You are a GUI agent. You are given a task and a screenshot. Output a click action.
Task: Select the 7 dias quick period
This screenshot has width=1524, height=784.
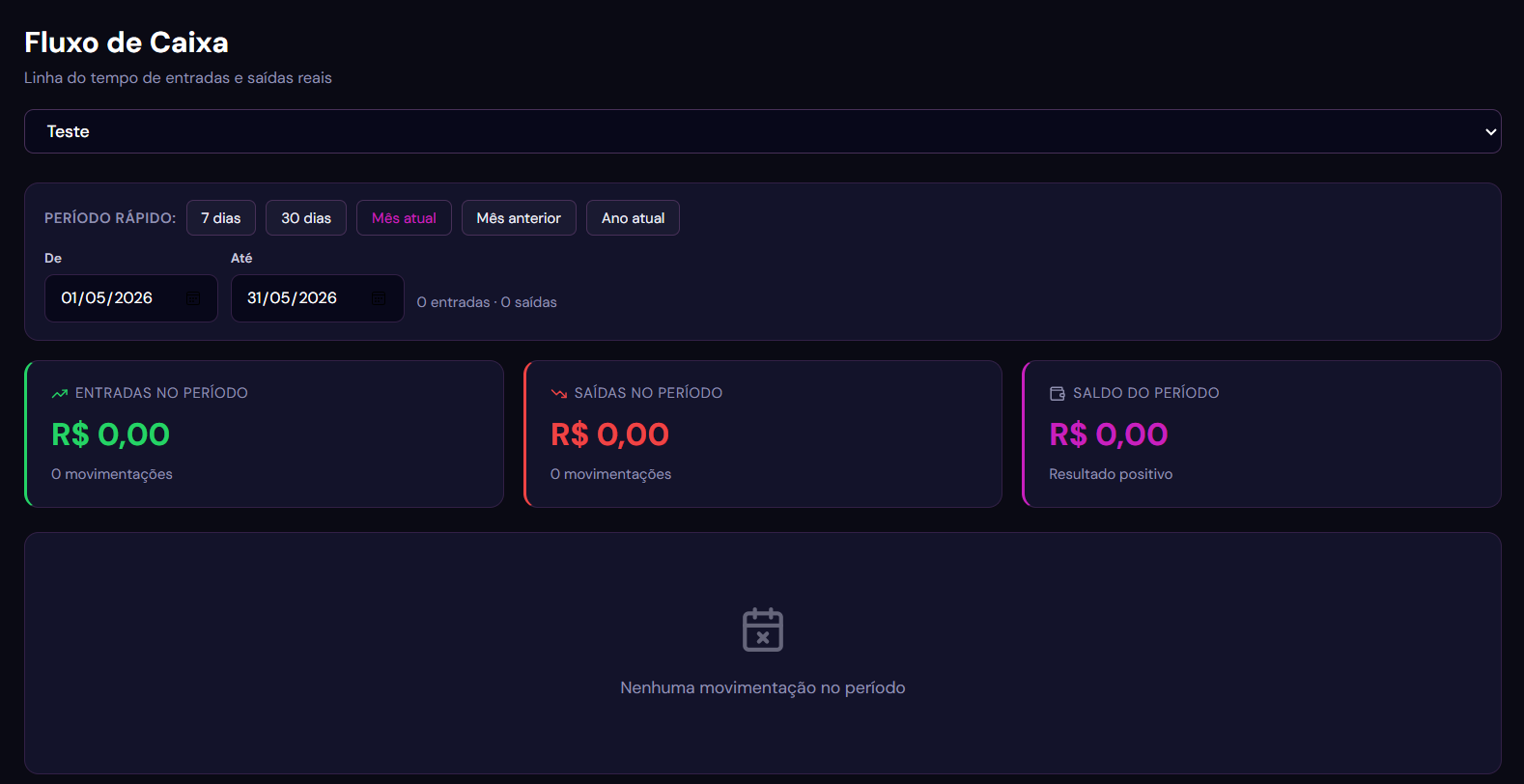click(221, 218)
